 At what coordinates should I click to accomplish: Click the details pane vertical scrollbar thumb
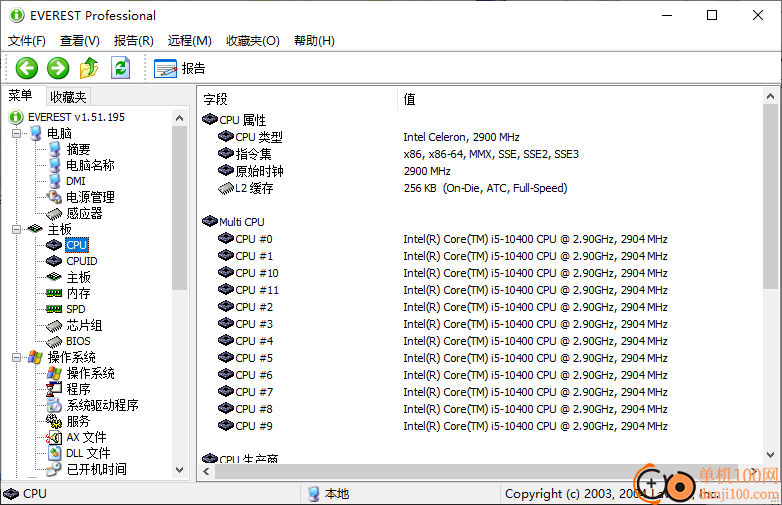[x=770, y=196]
